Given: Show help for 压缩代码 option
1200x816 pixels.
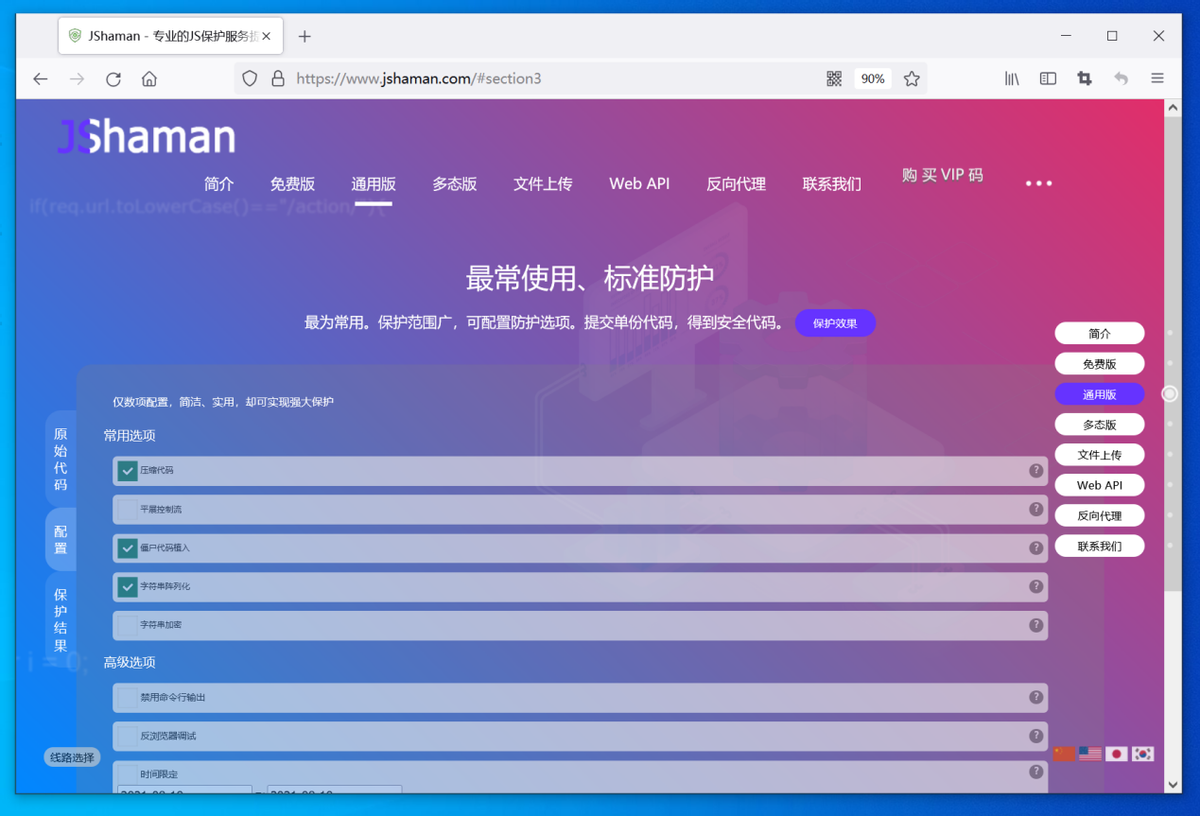Looking at the screenshot, I should click(1036, 471).
